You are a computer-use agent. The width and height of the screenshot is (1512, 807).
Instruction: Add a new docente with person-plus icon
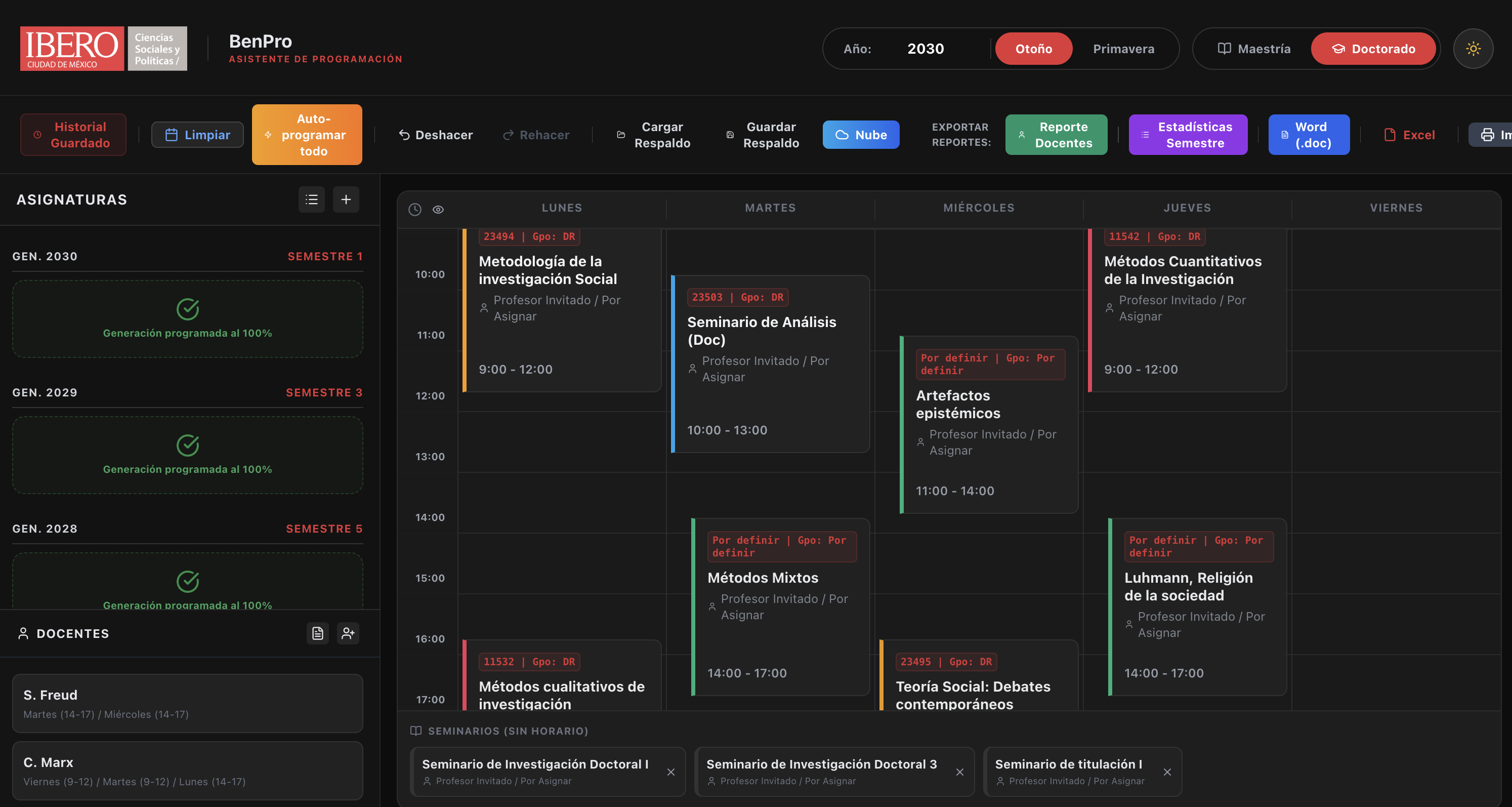point(348,633)
